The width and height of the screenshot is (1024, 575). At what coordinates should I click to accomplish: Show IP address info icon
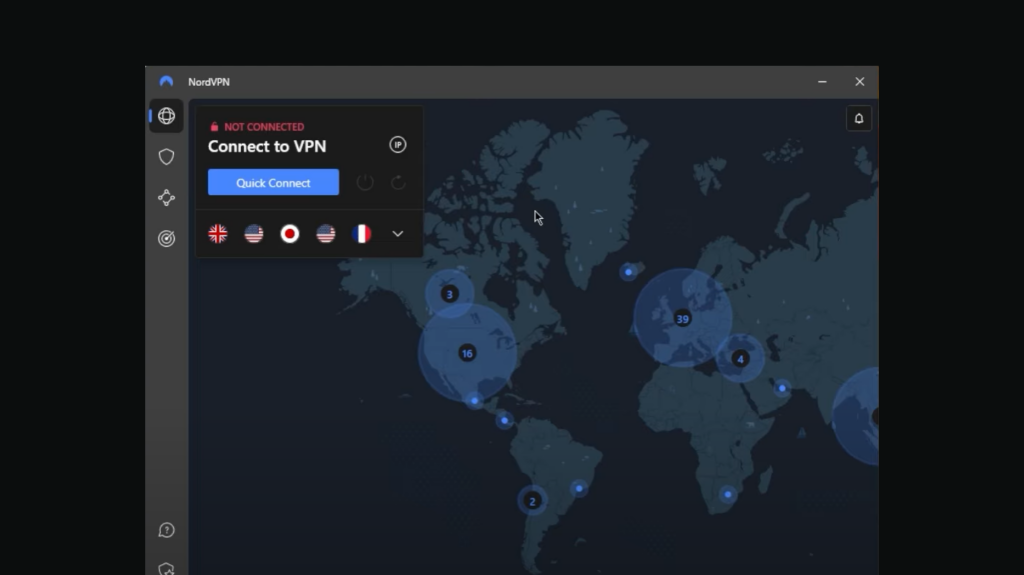398,144
